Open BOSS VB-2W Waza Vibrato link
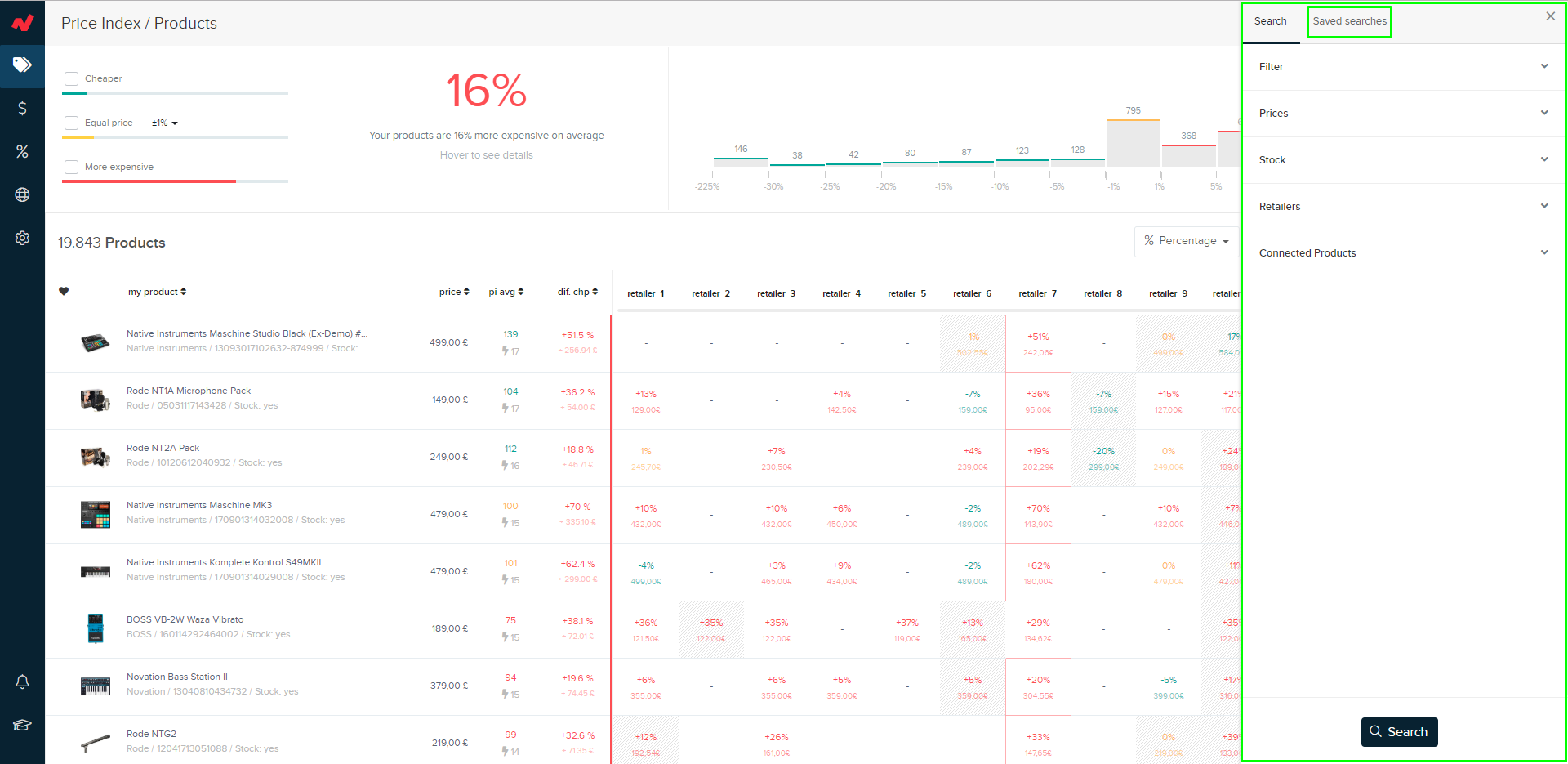Screen dimensions: 1568x764 [x=185, y=619]
